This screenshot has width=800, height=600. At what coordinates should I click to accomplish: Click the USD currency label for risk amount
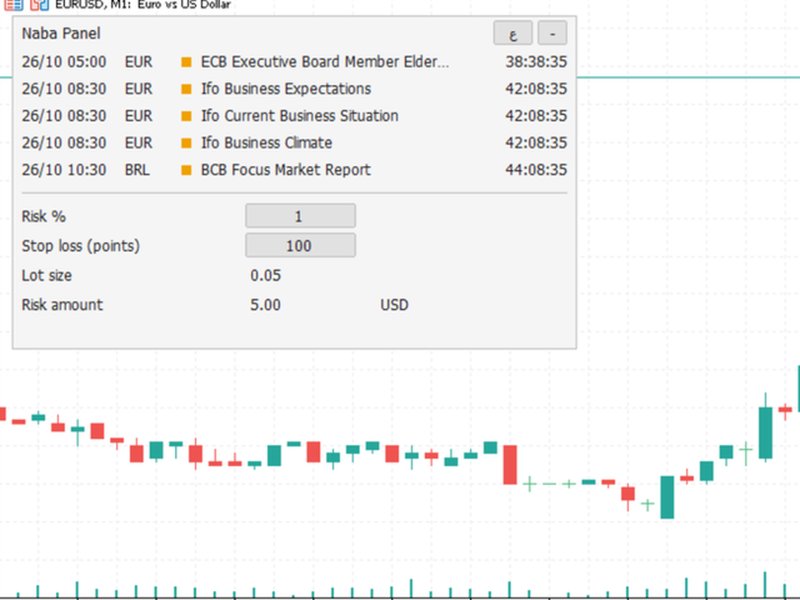(x=394, y=305)
